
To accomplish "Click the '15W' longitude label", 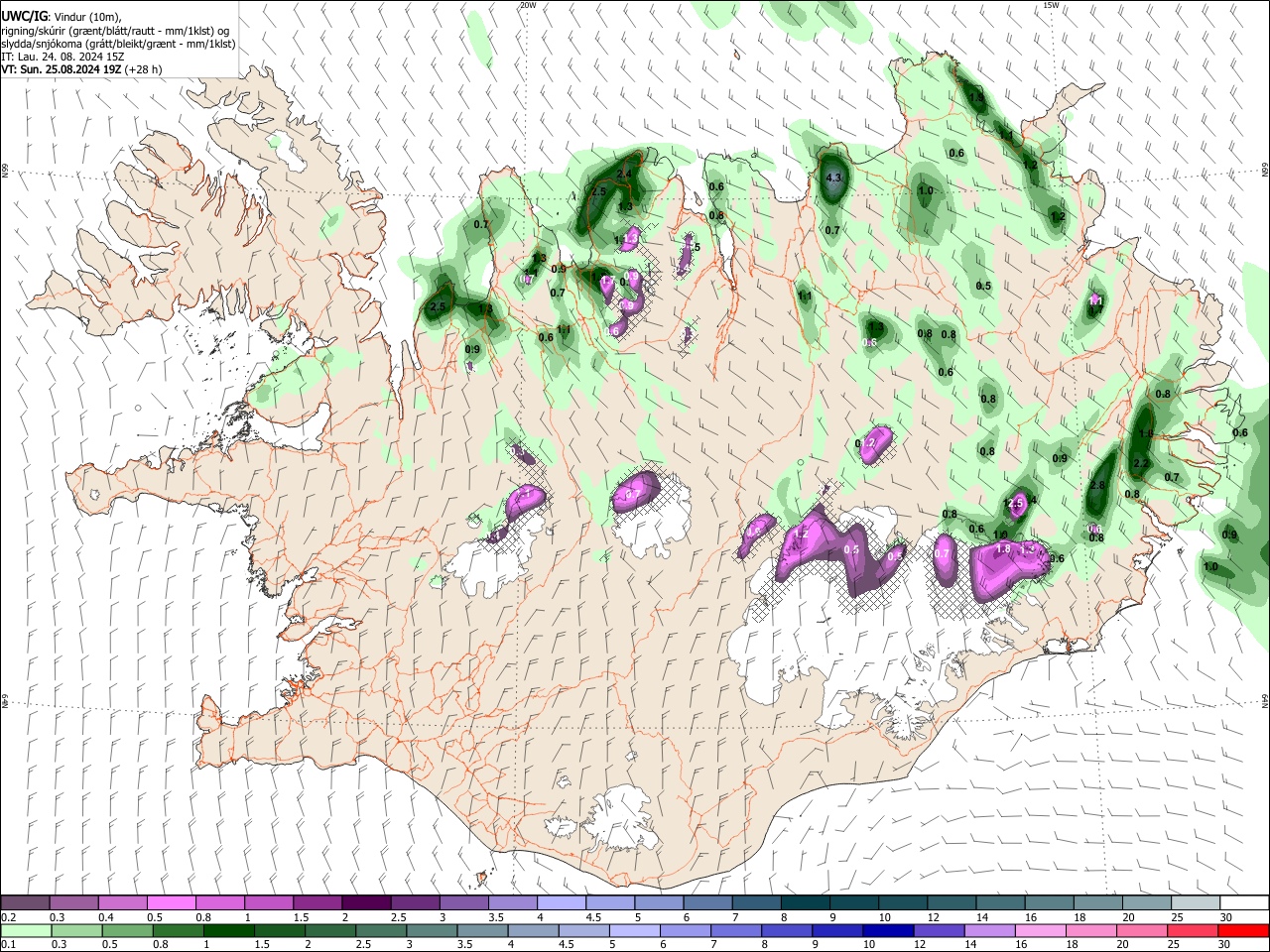I will click(x=1051, y=5).
